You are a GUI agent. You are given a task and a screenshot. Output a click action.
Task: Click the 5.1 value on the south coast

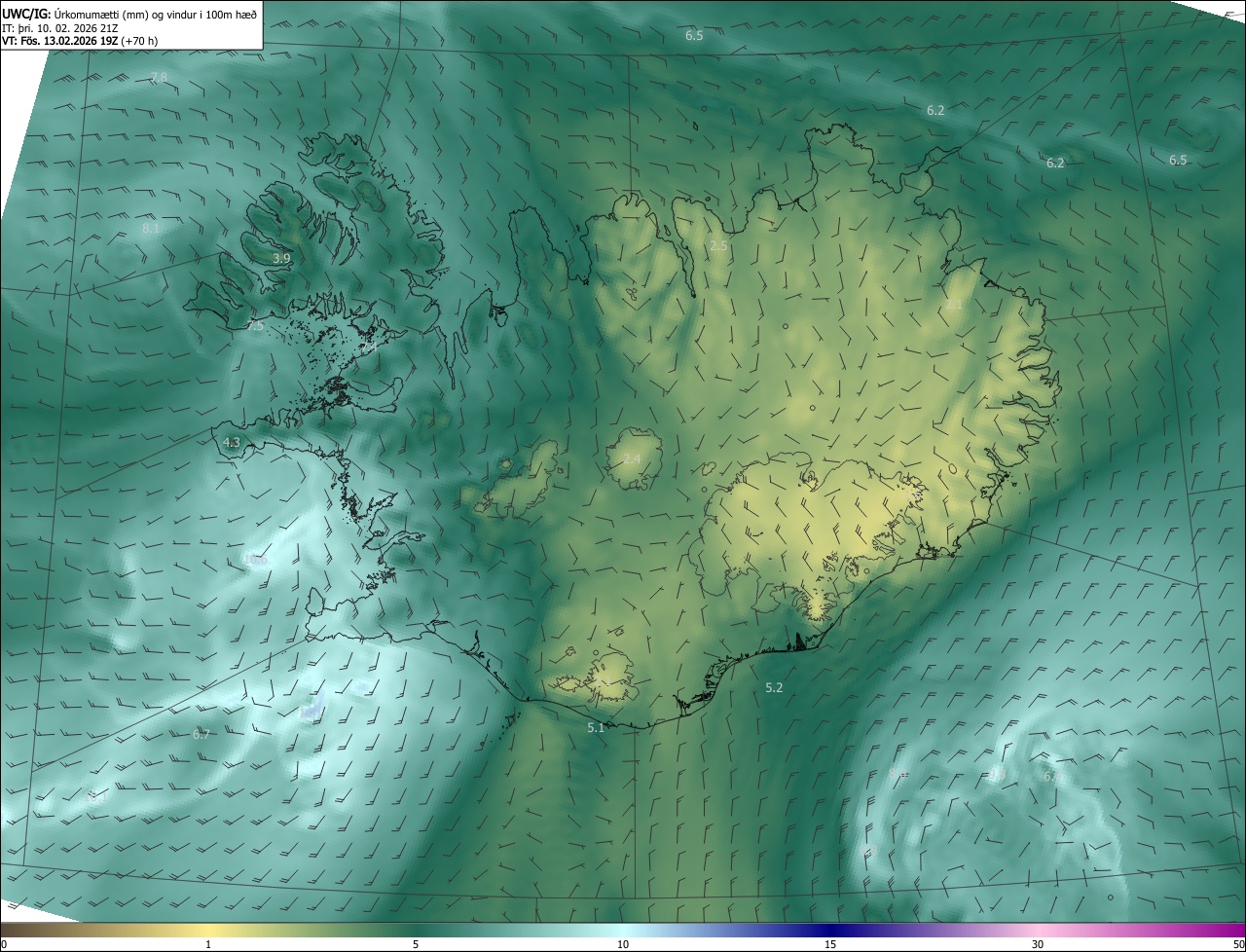coord(596,727)
